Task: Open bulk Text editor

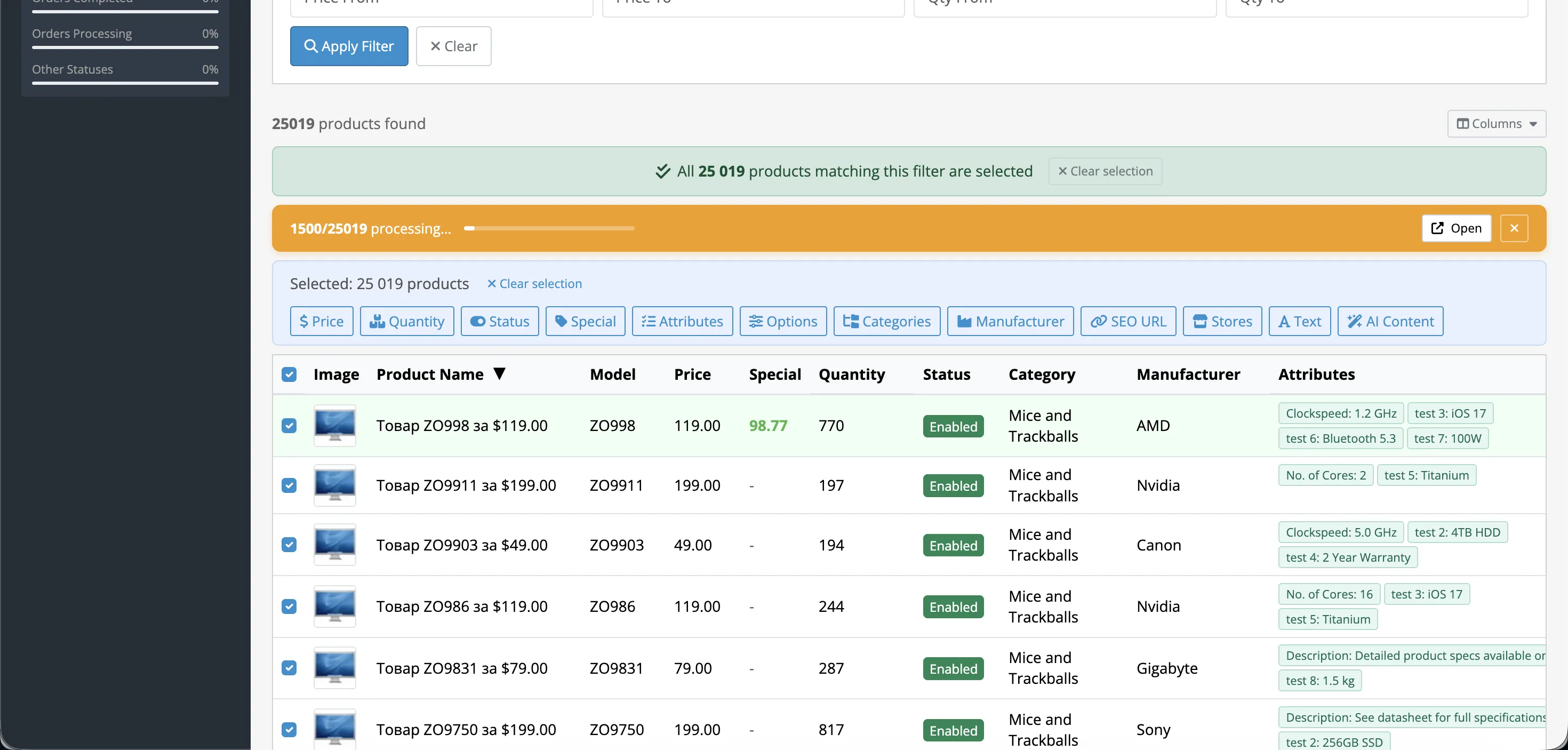Action: 1299,321
